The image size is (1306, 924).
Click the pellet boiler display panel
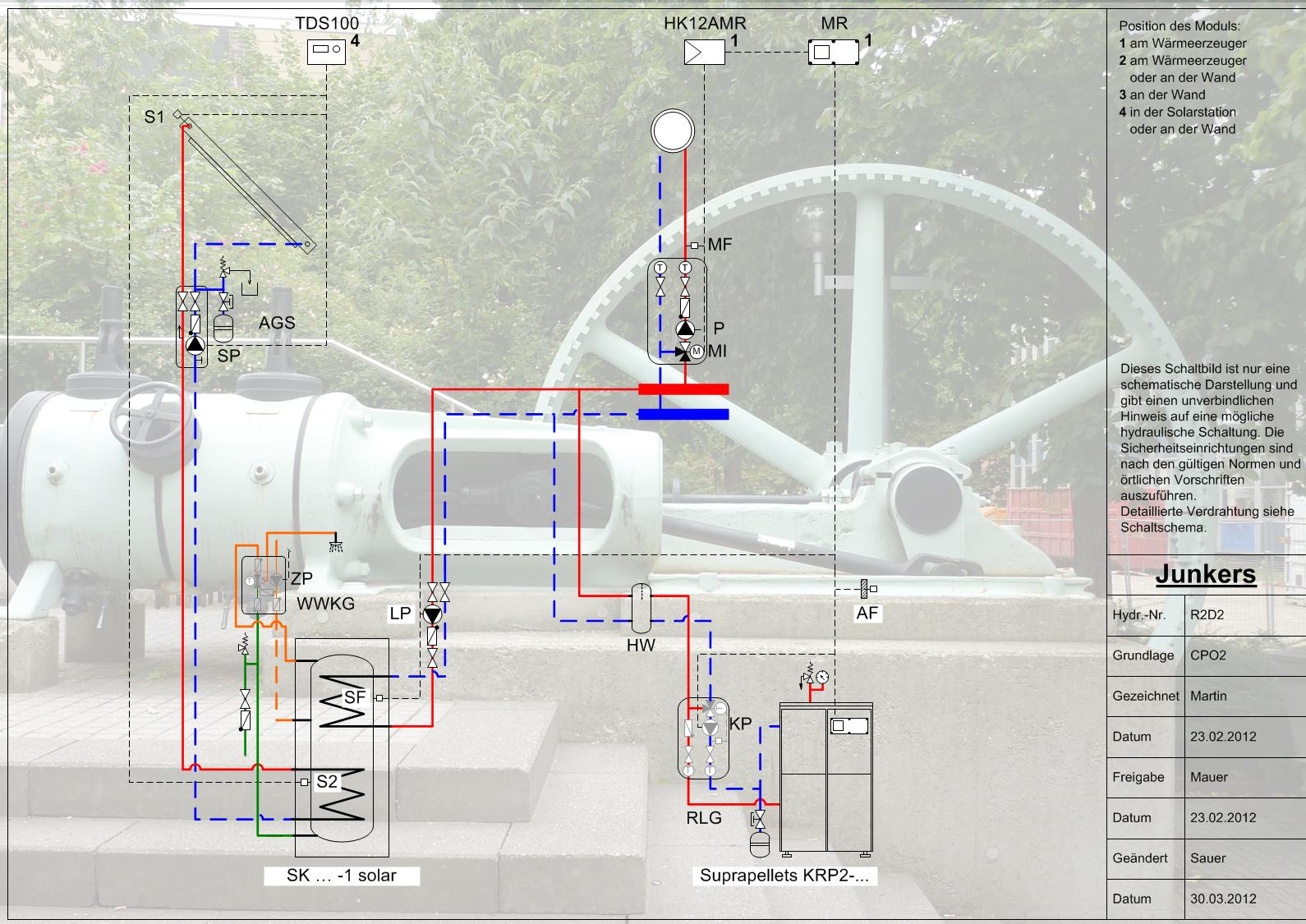[x=849, y=726]
